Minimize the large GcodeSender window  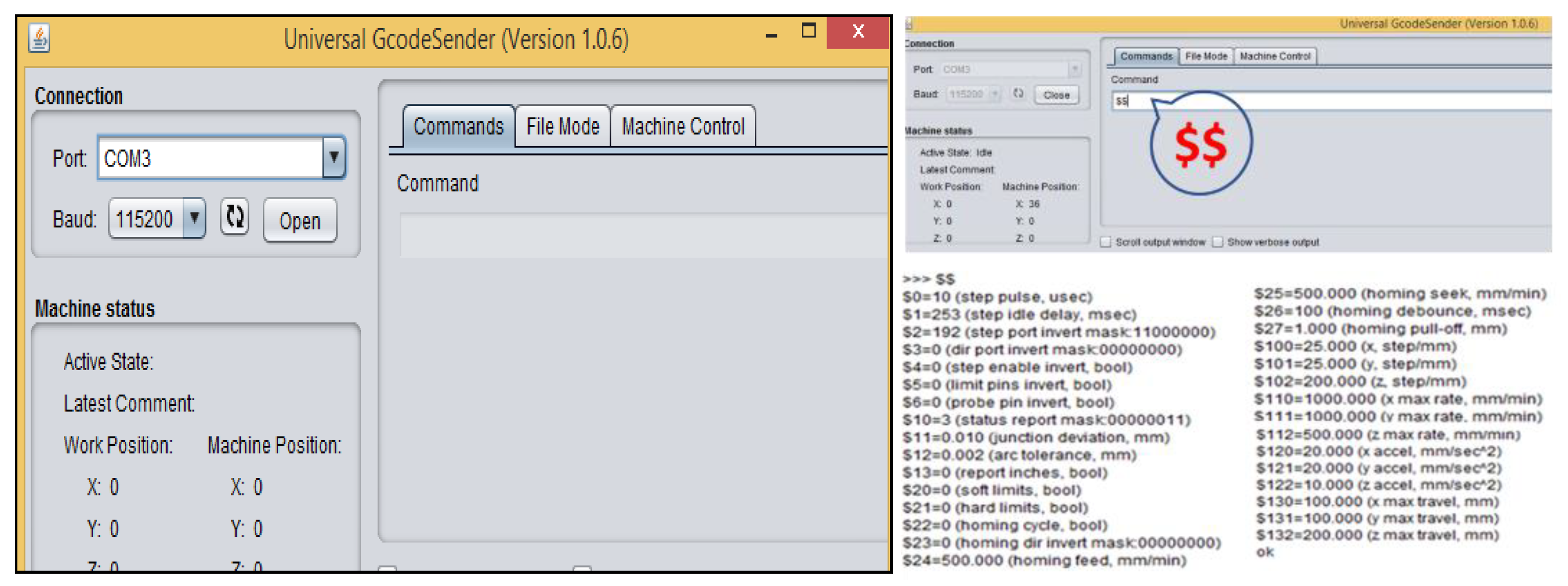pos(771,35)
